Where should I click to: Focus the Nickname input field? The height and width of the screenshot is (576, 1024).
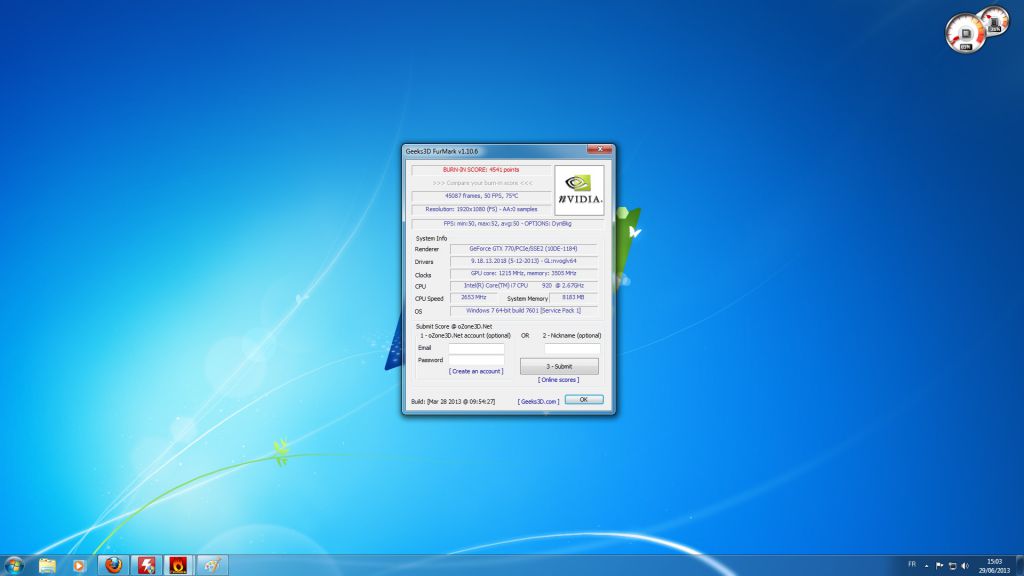572,349
